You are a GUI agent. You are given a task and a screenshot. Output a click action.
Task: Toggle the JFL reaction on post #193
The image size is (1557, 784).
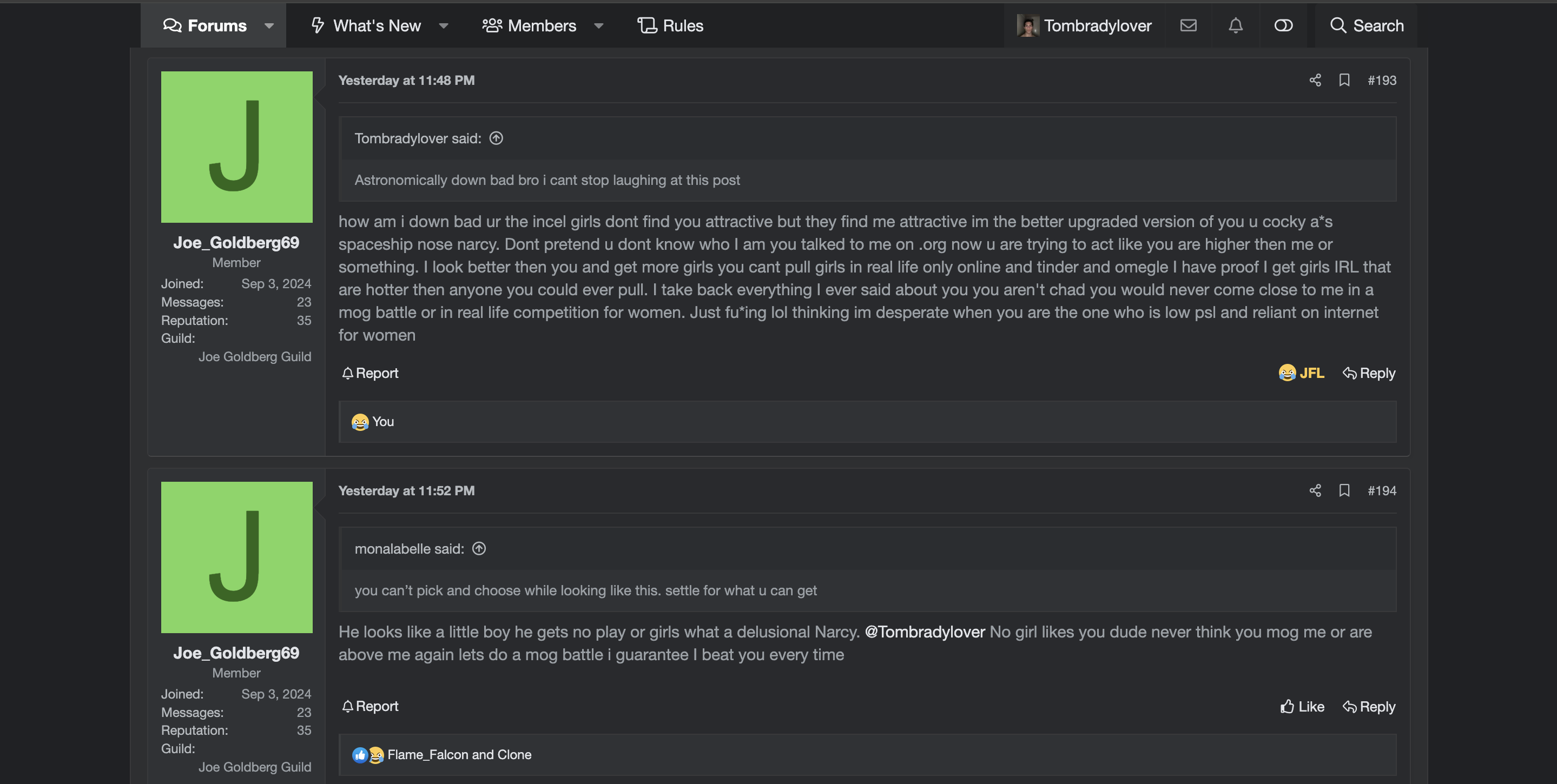click(1301, 373)
